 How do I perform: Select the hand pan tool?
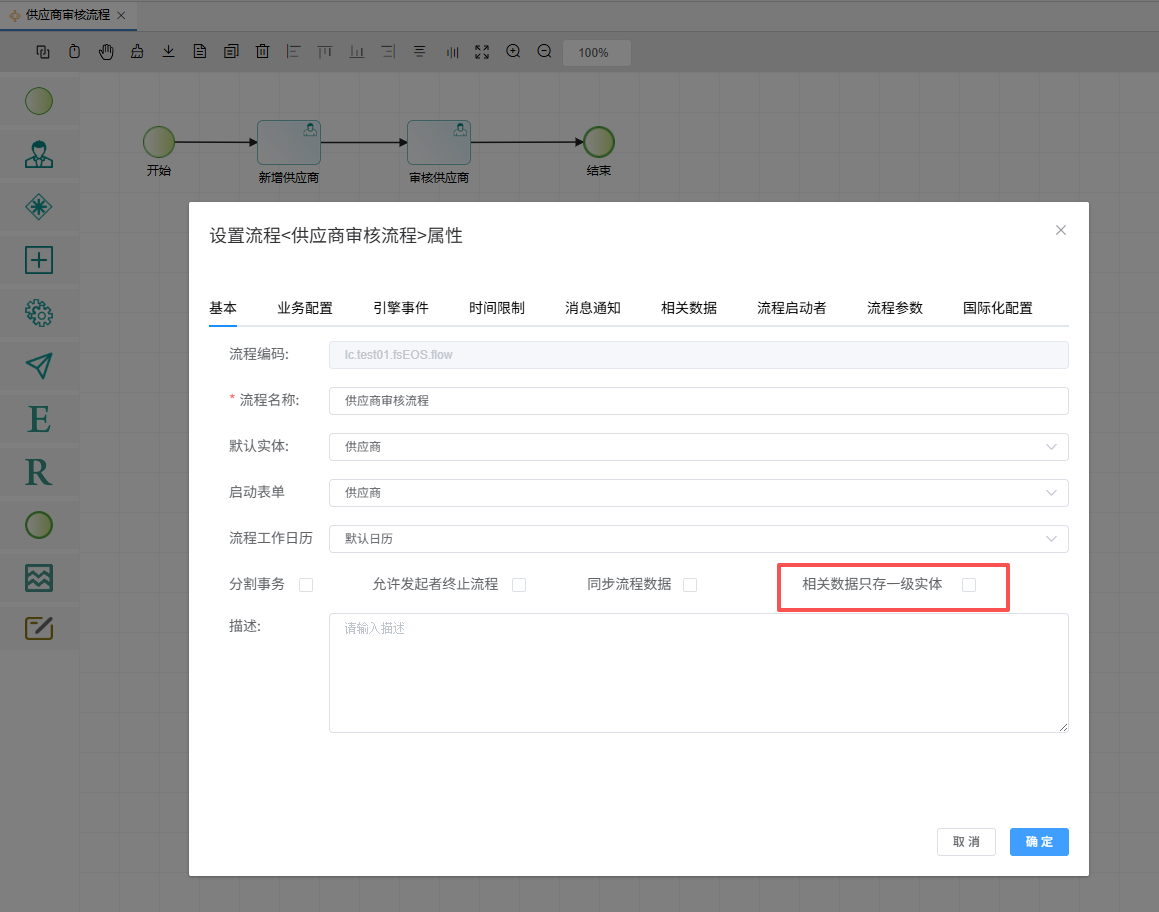(x=106, y=52)
